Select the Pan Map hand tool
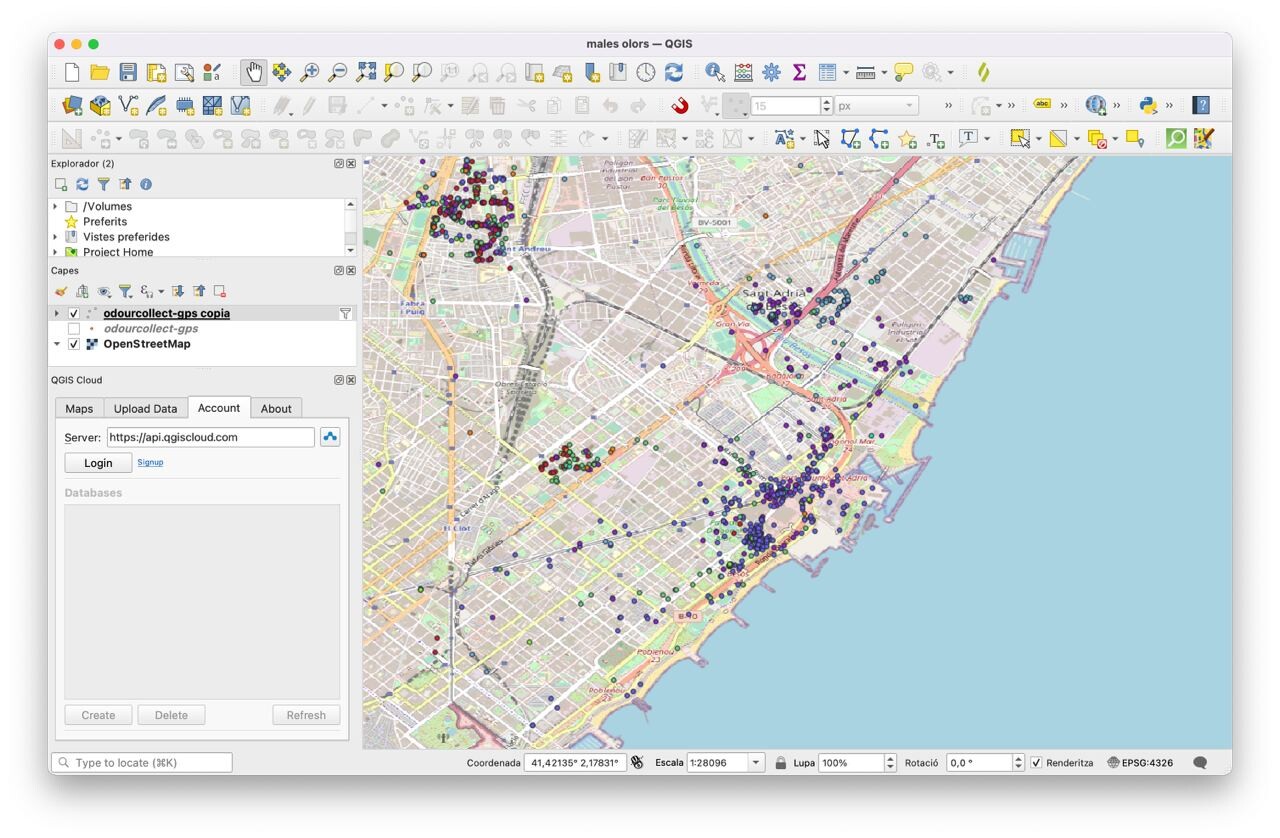The width and height of the screenshot is (1280, 838). 254,72
